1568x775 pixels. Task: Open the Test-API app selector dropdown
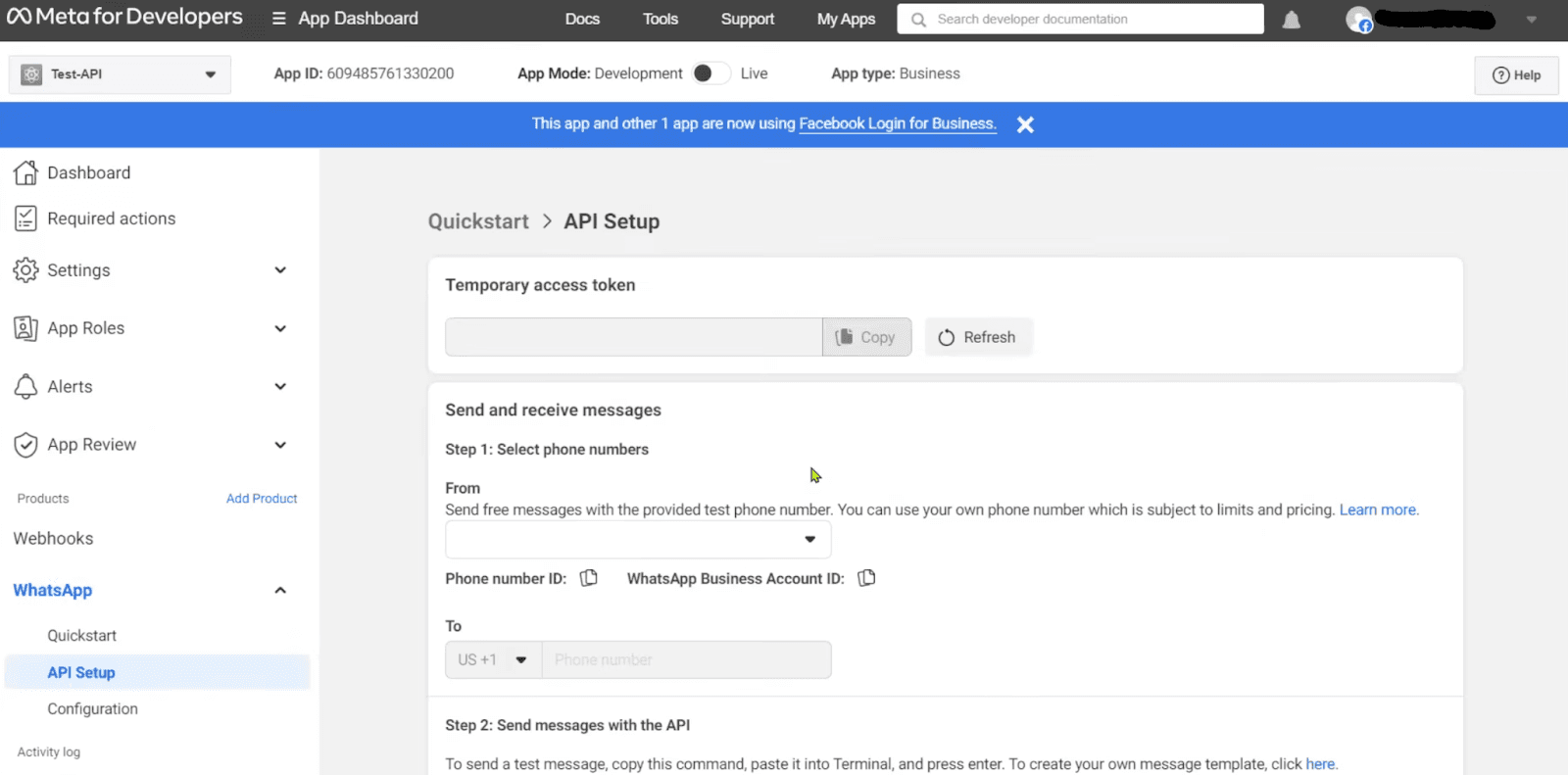120,74
